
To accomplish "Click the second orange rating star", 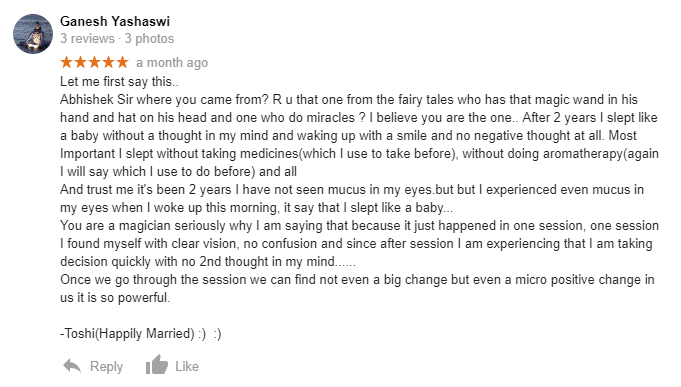I will (x=80, y=62).
